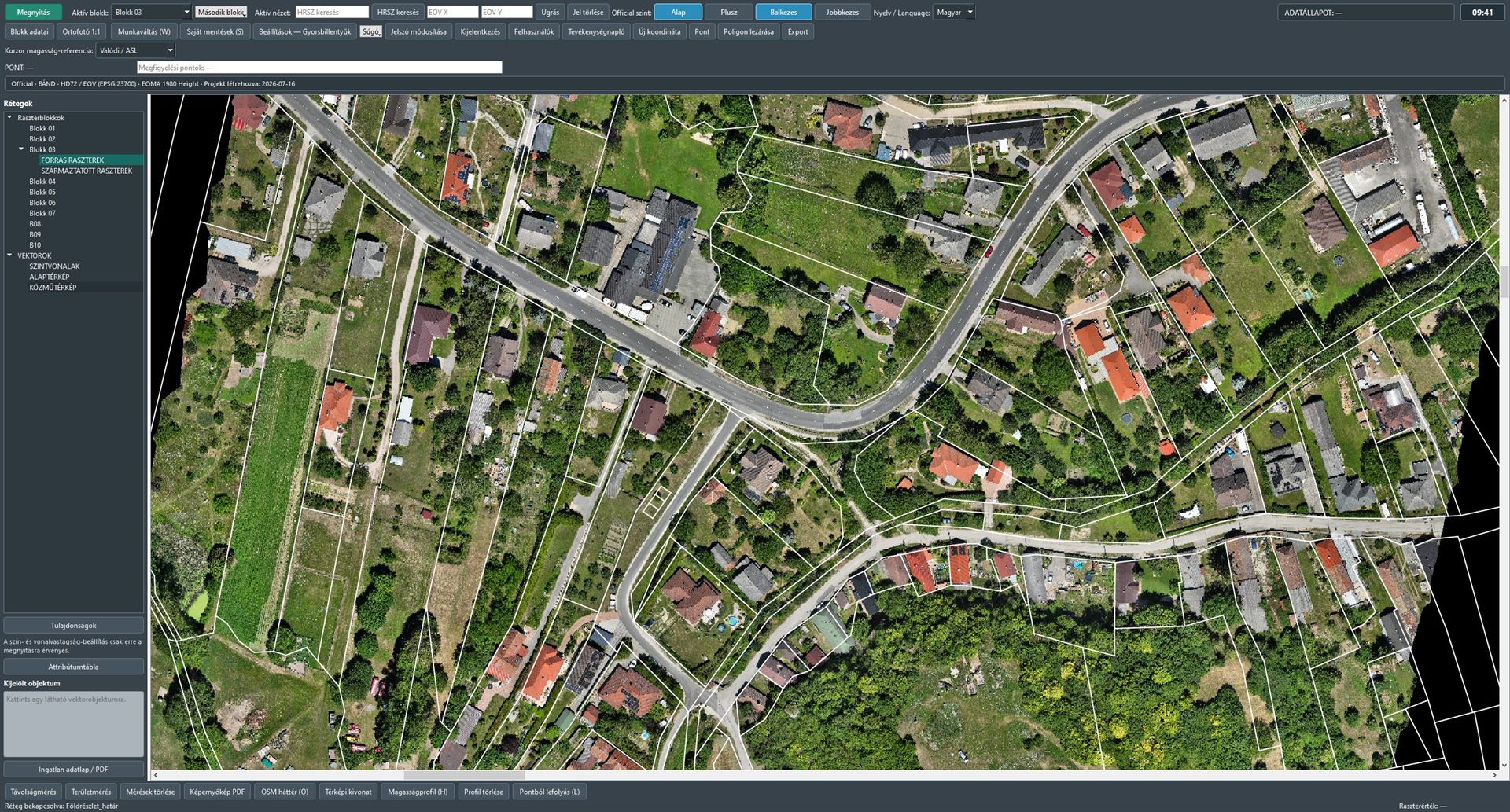The image size is (1510, 812).
Task: Click the Második blokk button
Action: 221,13
